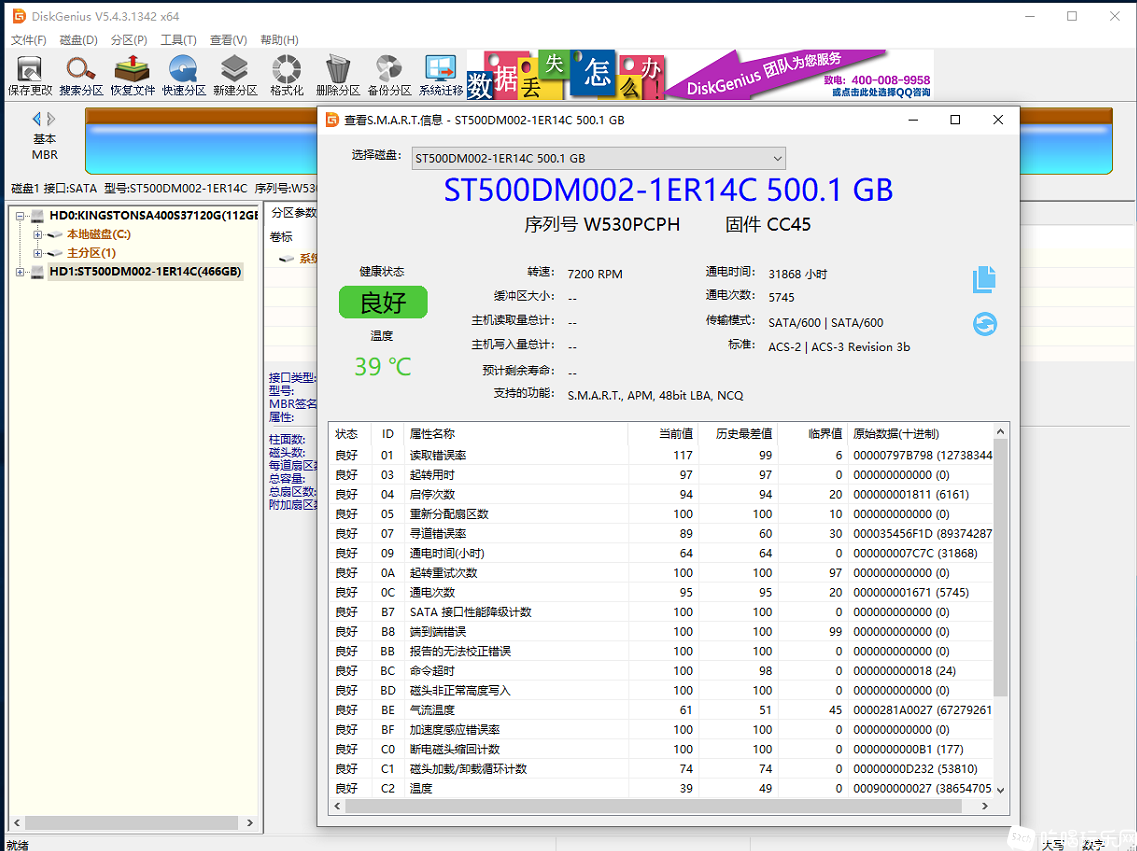Screen dimensions: 1137x851
Task: Select 本地磁盘(C:) in the disk tree
Action: [99, 234]
